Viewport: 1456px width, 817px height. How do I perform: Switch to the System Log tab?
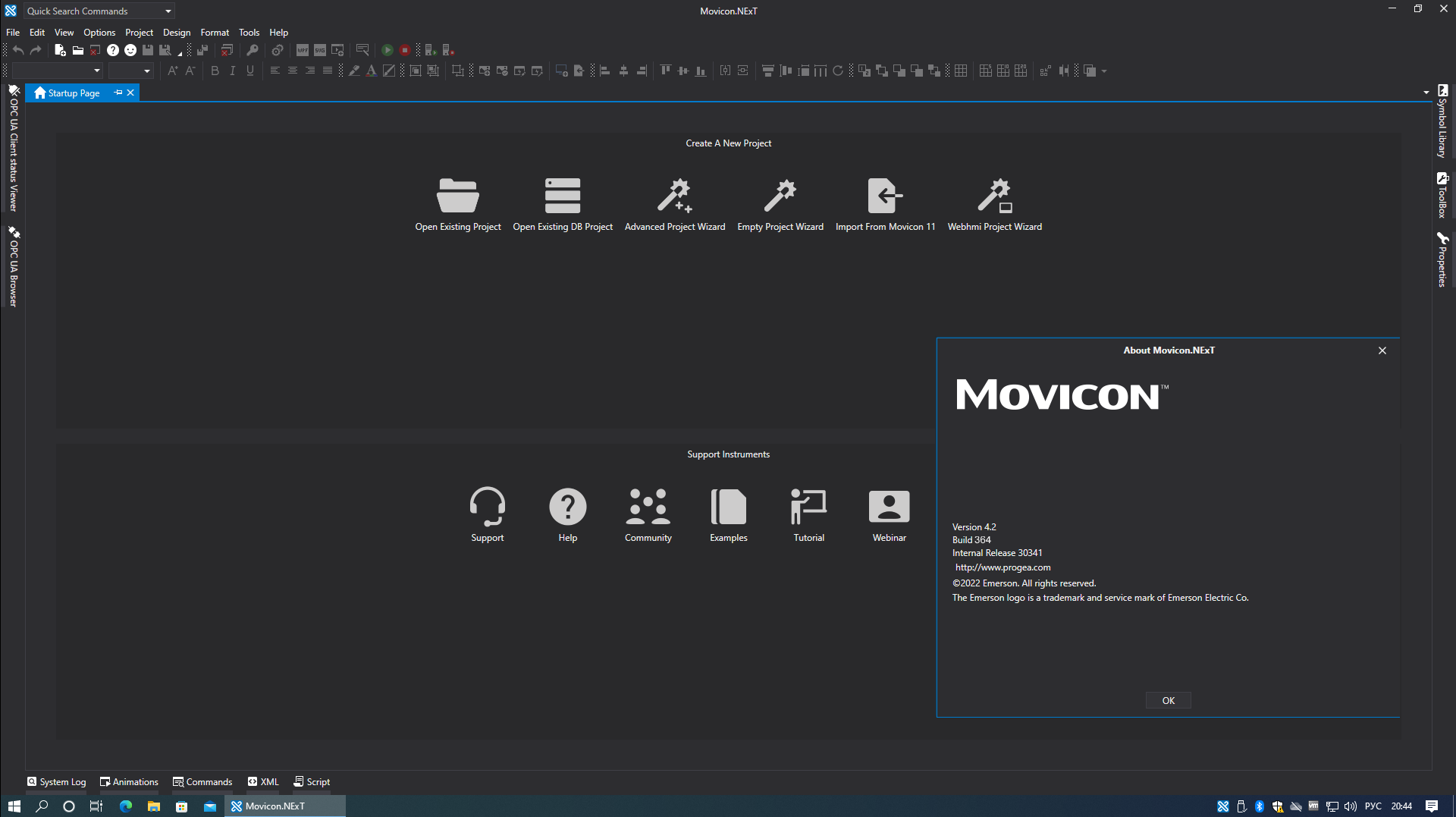(x=57, y=782)
